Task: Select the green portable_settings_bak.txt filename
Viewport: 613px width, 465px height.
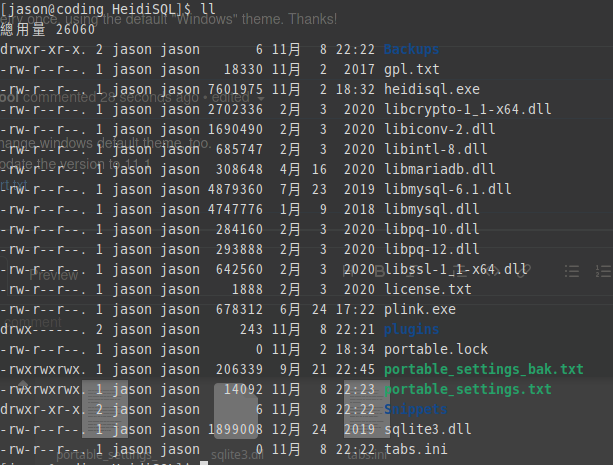Action: tap(484, 369)
